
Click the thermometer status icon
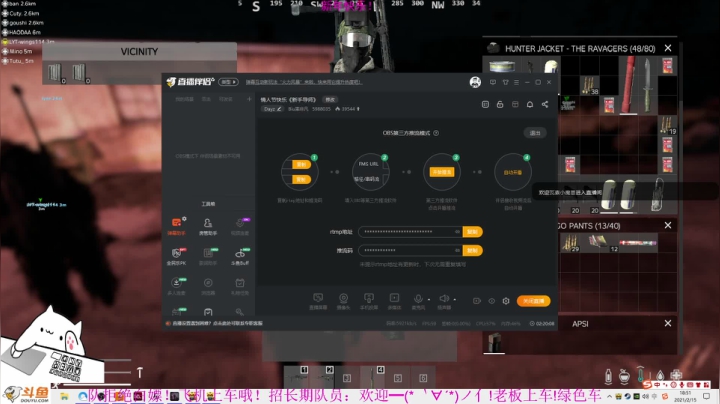point(640,375)
